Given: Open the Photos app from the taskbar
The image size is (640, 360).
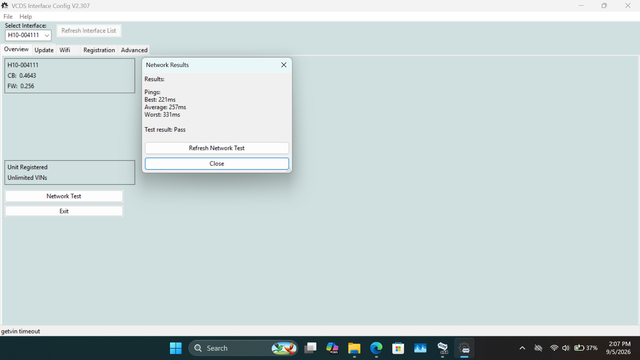Looking at the screenshot, I should tap(420, 348).
